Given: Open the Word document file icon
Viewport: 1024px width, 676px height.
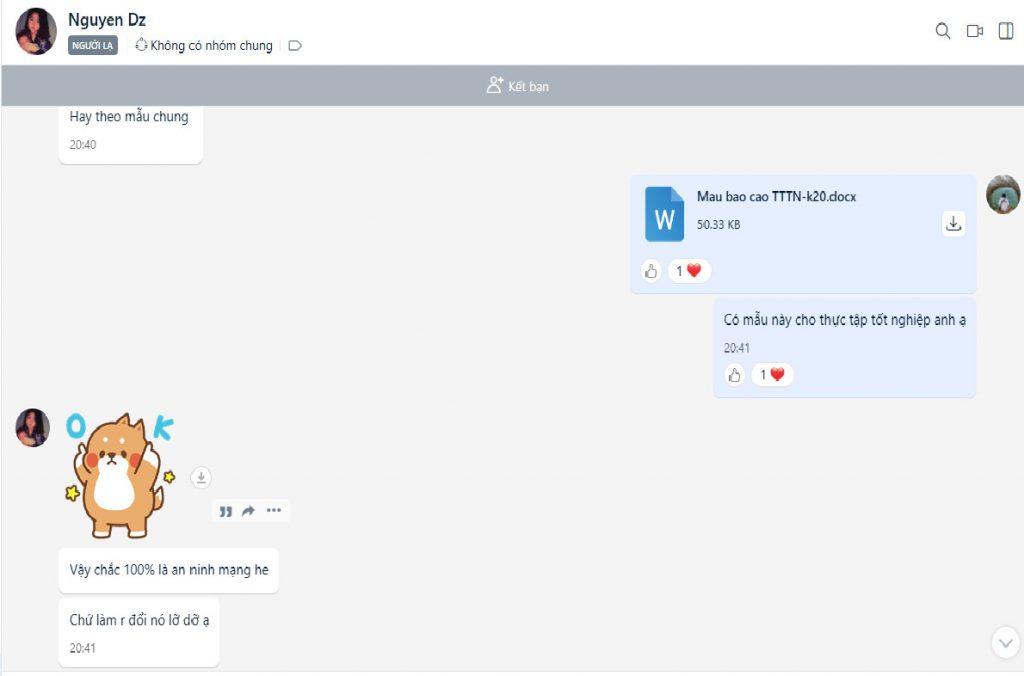Looking at the screenshot, I should (664, 214).
